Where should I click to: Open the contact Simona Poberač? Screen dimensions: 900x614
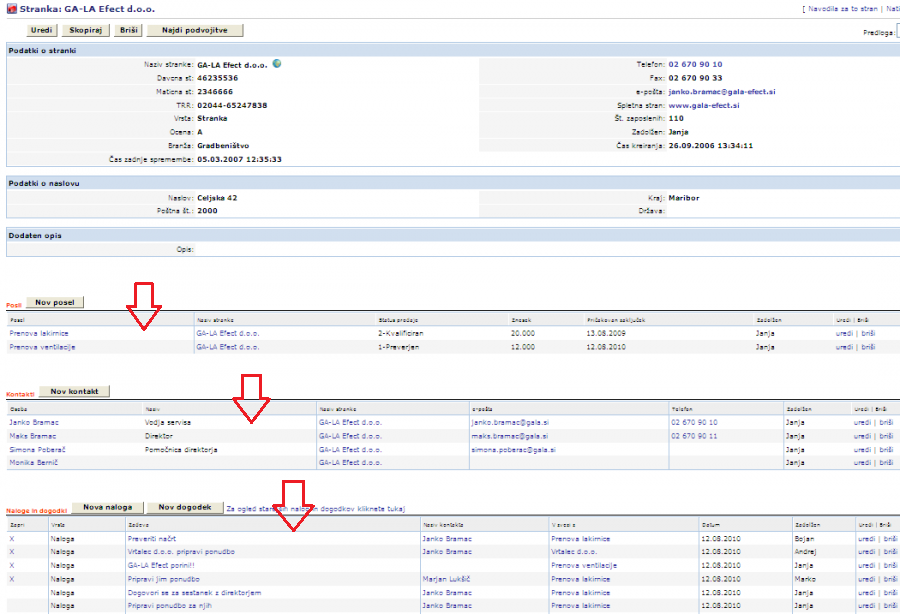[x=38, y=450]
